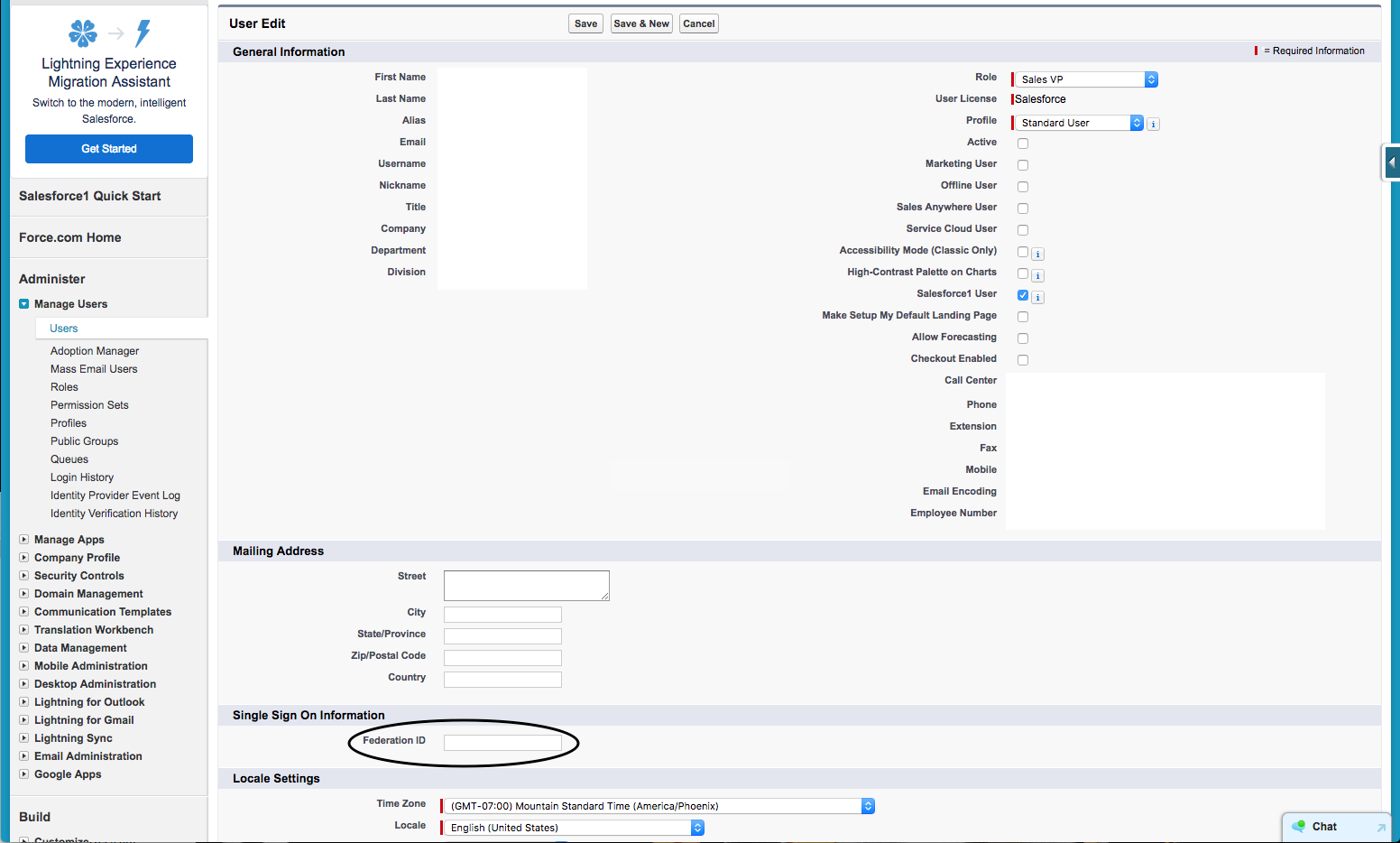Click the City input field
Image resolution: width=1400 pixels, height=843 pixels.
click(502, 615)
